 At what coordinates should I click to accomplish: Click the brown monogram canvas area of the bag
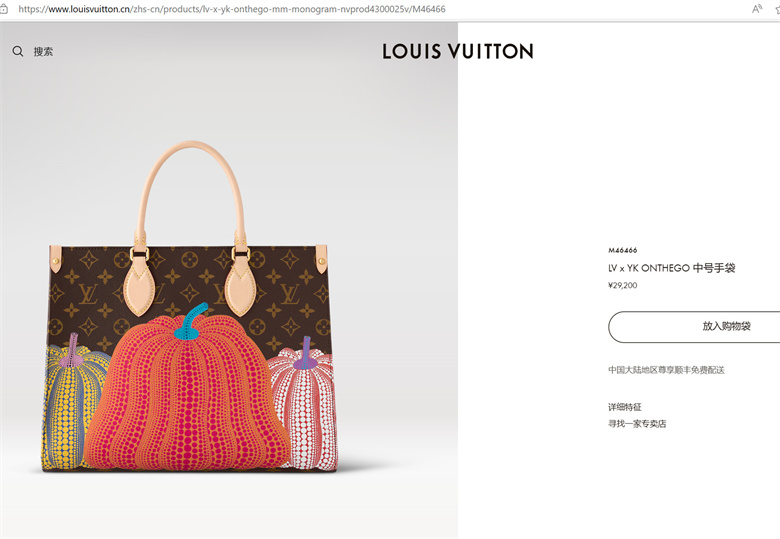coord(189,278)
